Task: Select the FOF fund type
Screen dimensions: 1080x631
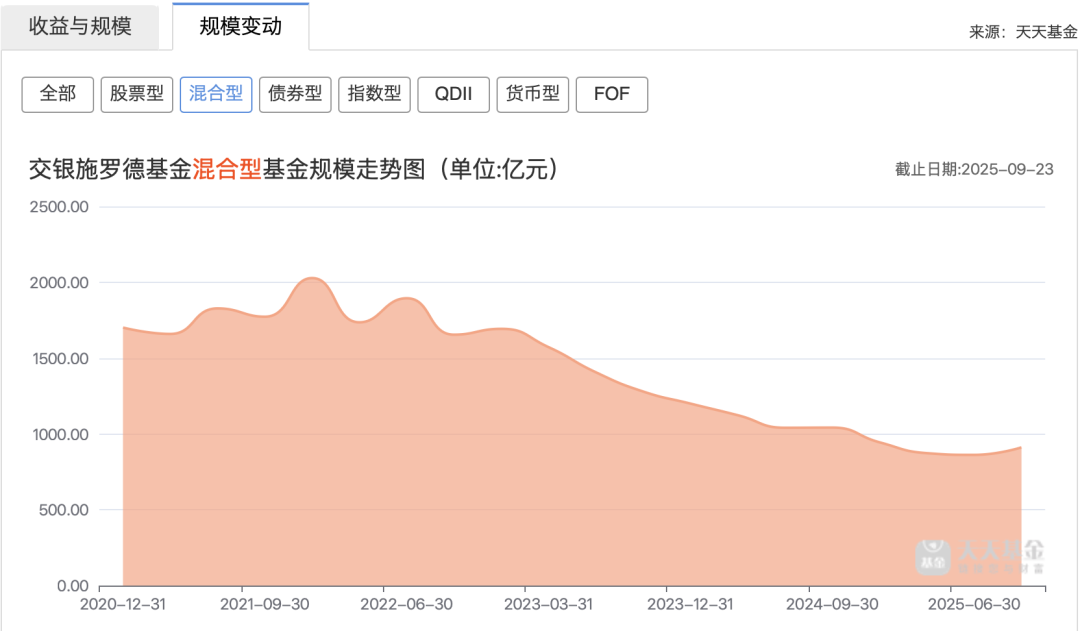Action: click(x=612, y=94)
